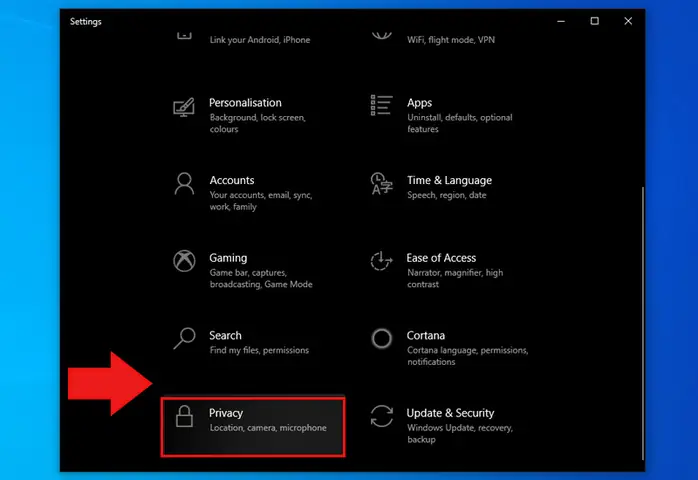Click 'Game bar, captures, broadcasting, Game Mode' text
698x480 pixels.
tap(261, 278)
